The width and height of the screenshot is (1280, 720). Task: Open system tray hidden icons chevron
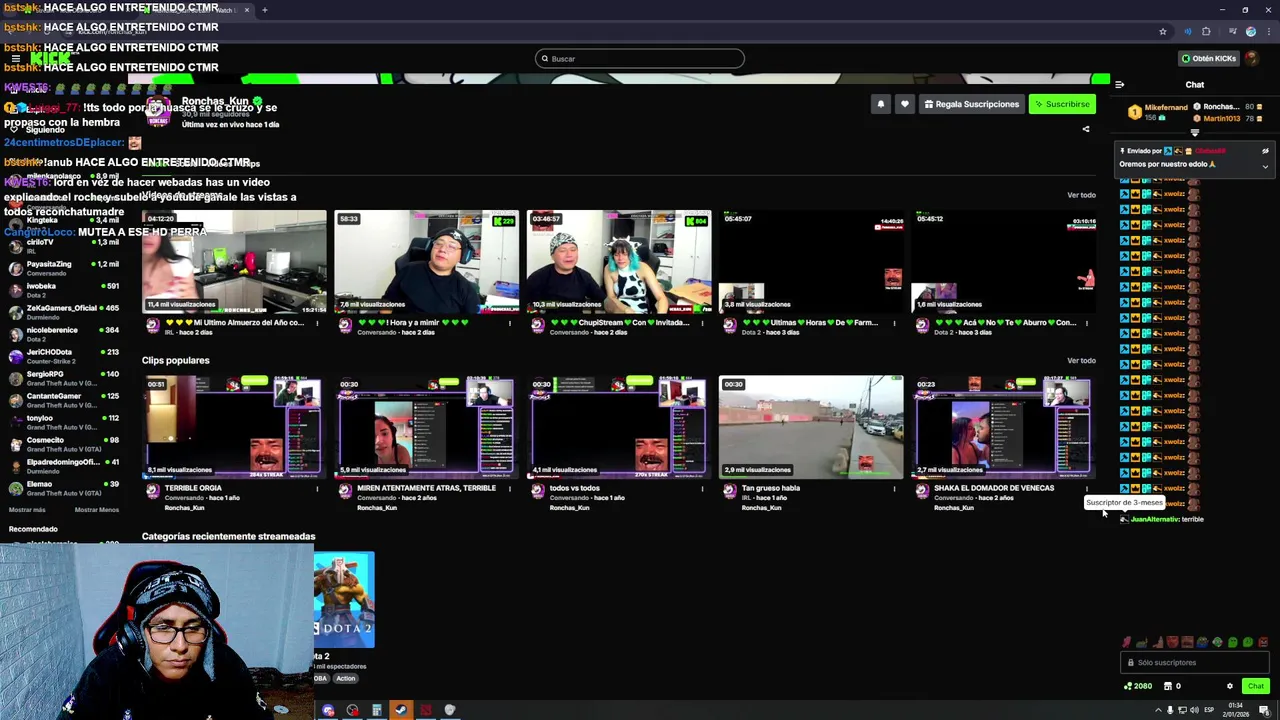point(1158,710)
